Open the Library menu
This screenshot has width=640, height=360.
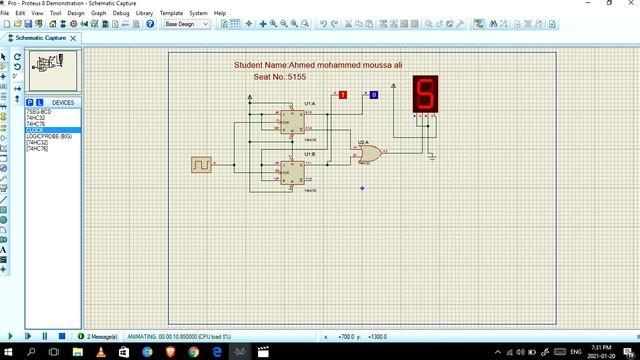tap(144, 13)
